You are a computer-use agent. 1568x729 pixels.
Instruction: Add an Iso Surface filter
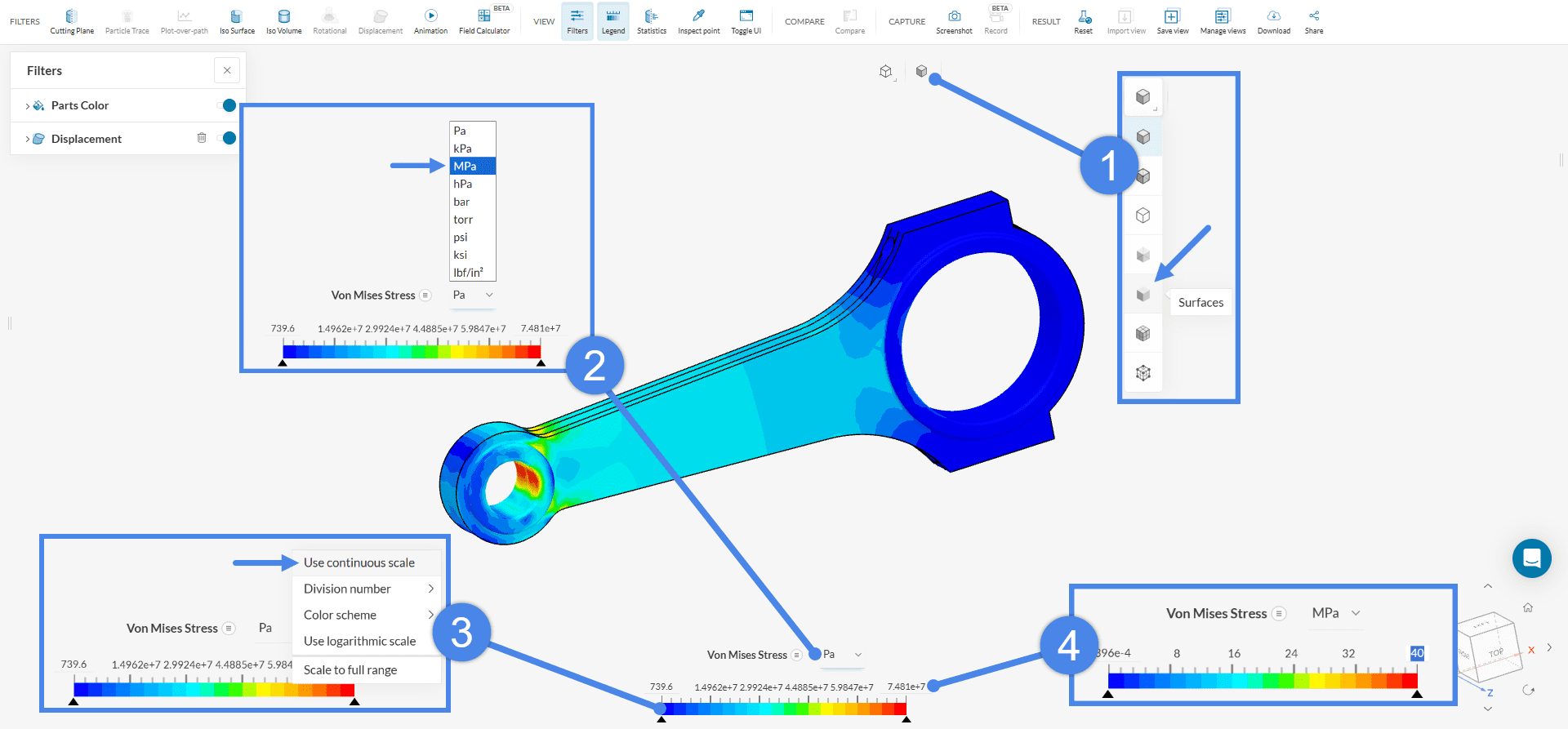tap(237, 22)
